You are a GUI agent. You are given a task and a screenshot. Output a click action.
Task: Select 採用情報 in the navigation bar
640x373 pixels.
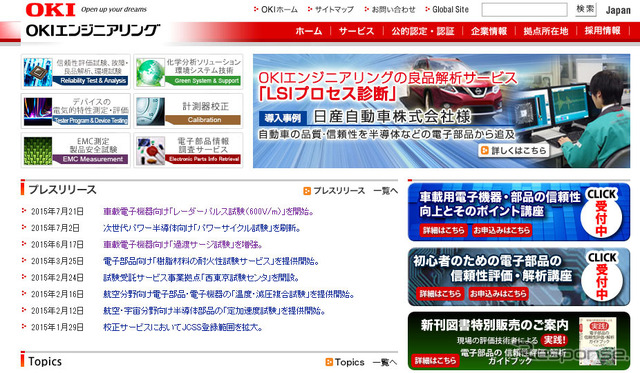coord(602,31)
